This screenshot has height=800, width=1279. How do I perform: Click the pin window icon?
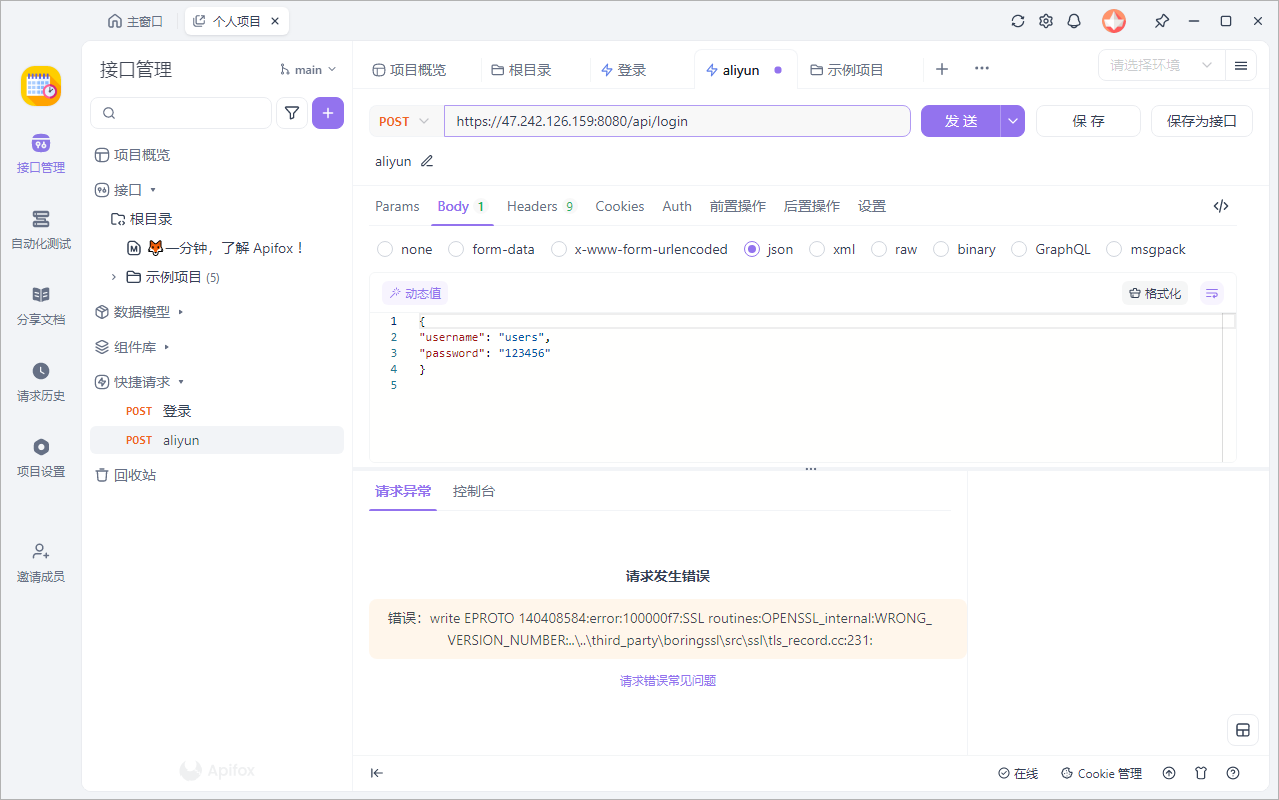[1161, 21]
